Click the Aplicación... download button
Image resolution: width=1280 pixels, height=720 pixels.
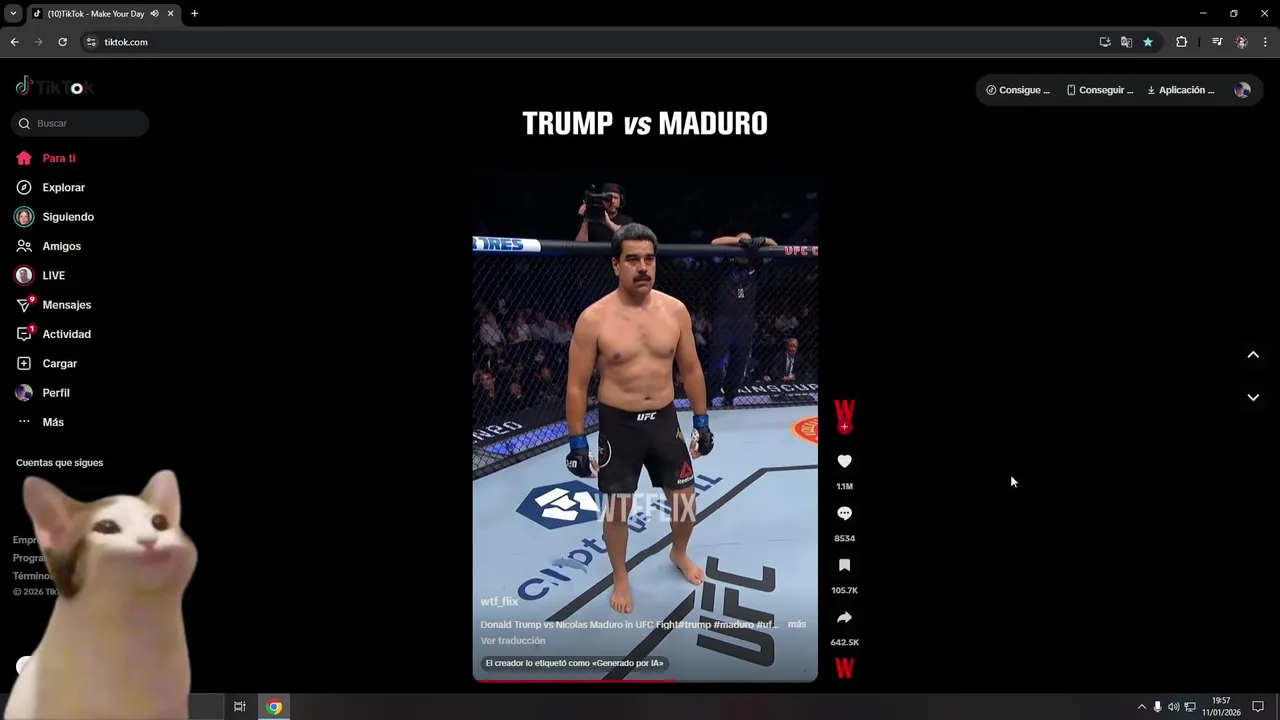pos(1181,90)
